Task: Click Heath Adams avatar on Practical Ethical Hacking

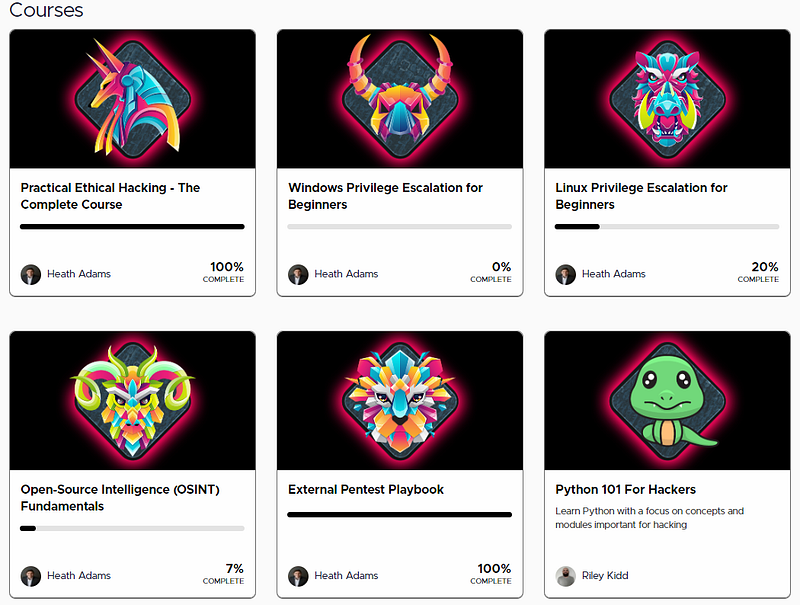Action: (x=31, y=274)
